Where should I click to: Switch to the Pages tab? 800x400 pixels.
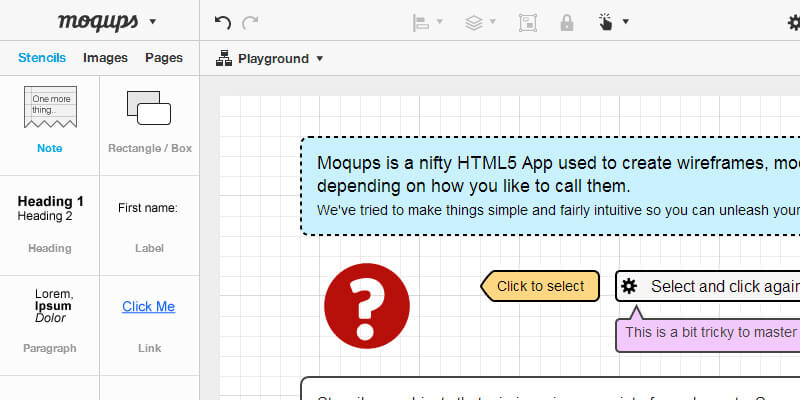tap(164, 58)
